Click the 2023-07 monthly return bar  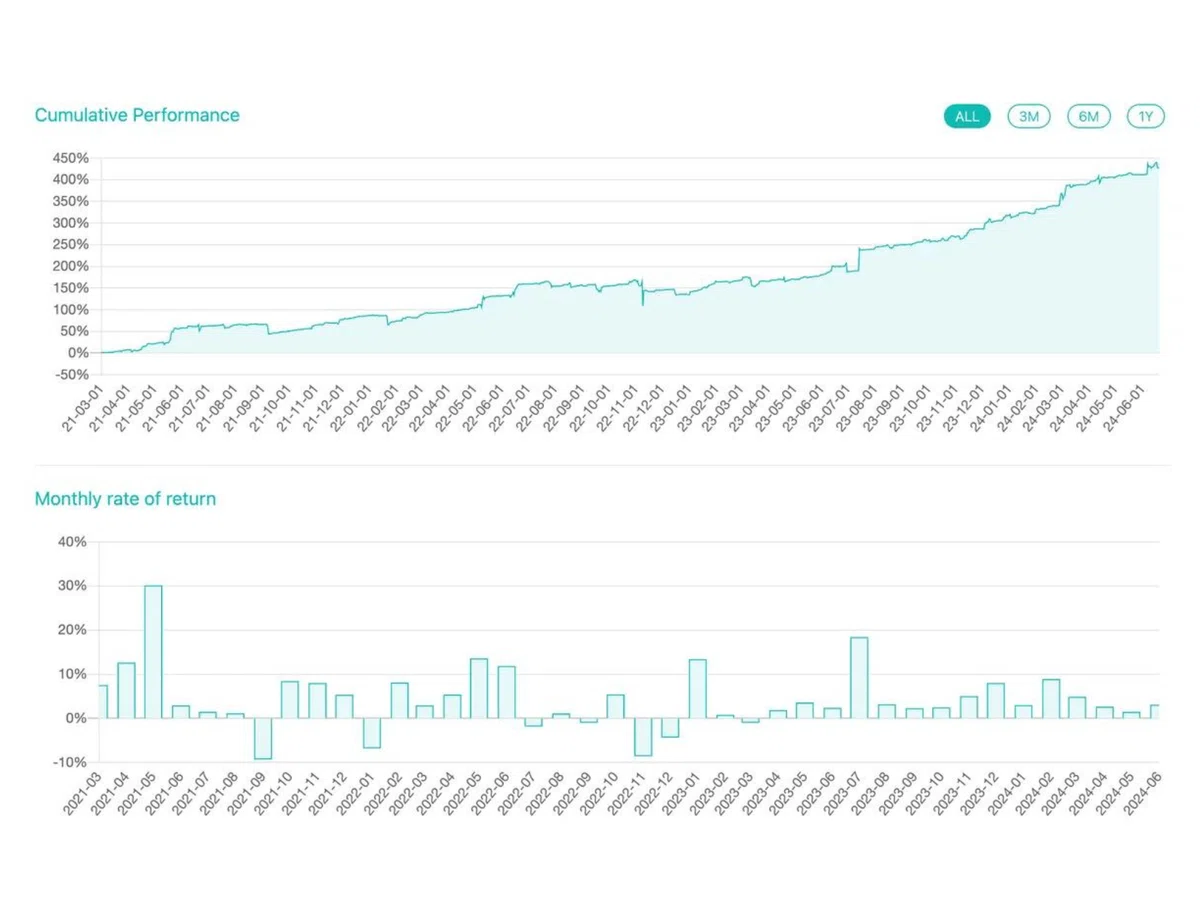click(859, 678)
